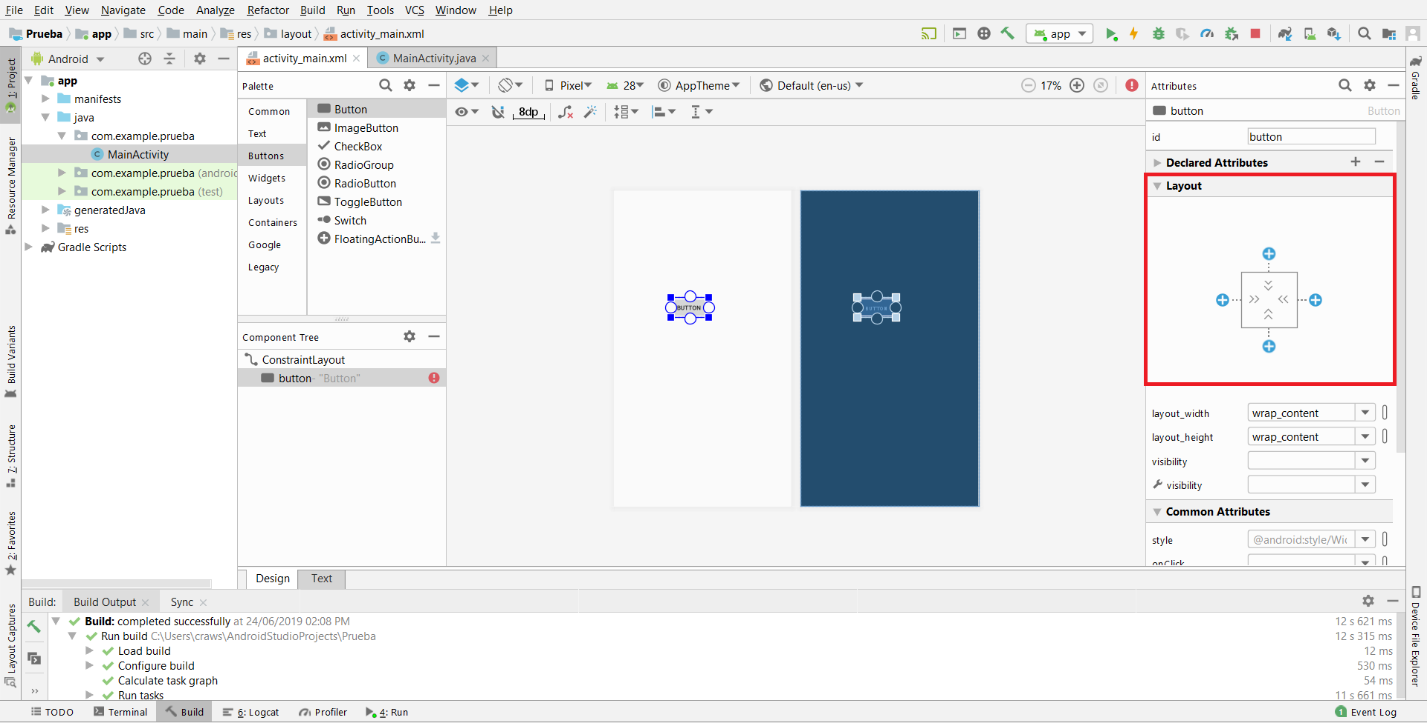Open app run configuration dropdown

(x=1060, y=33)
